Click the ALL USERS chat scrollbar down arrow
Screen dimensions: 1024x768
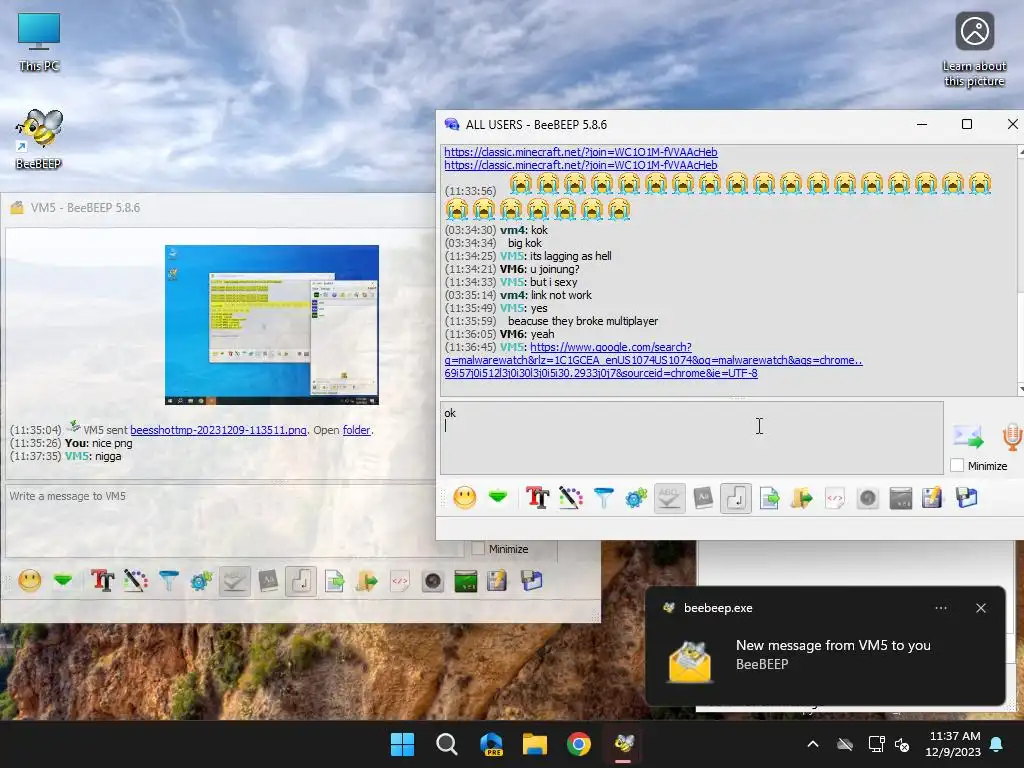click(1020, 390)
